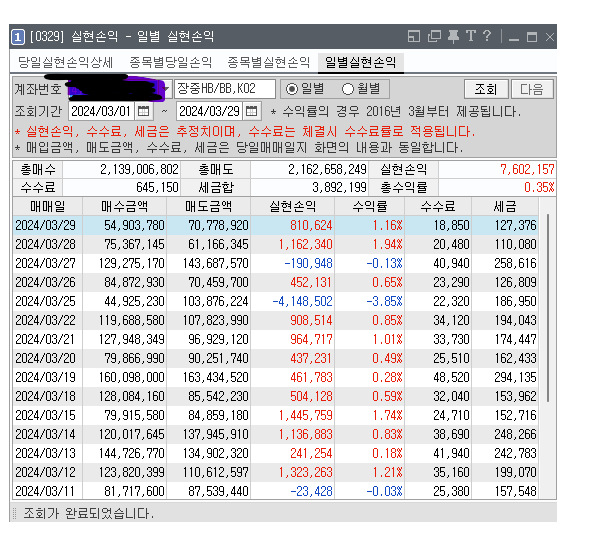Click total return rate 0.35%
This screenshot has width=605, height=539.
point(539,188)
